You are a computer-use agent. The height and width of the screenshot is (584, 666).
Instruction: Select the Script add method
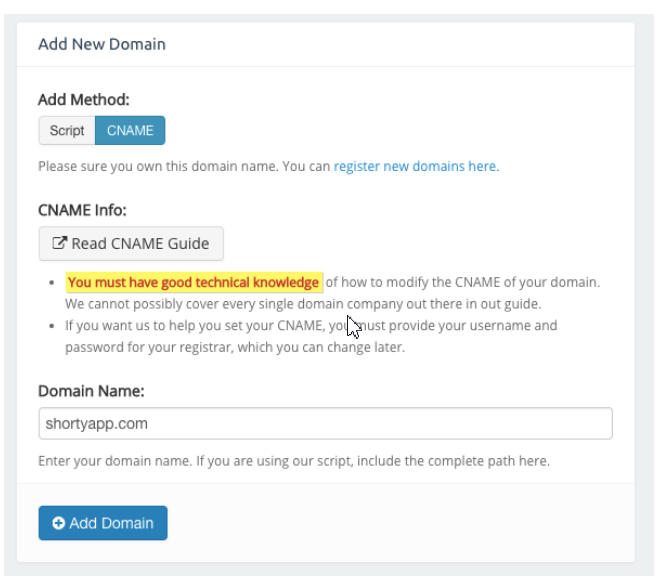(67, 131)
